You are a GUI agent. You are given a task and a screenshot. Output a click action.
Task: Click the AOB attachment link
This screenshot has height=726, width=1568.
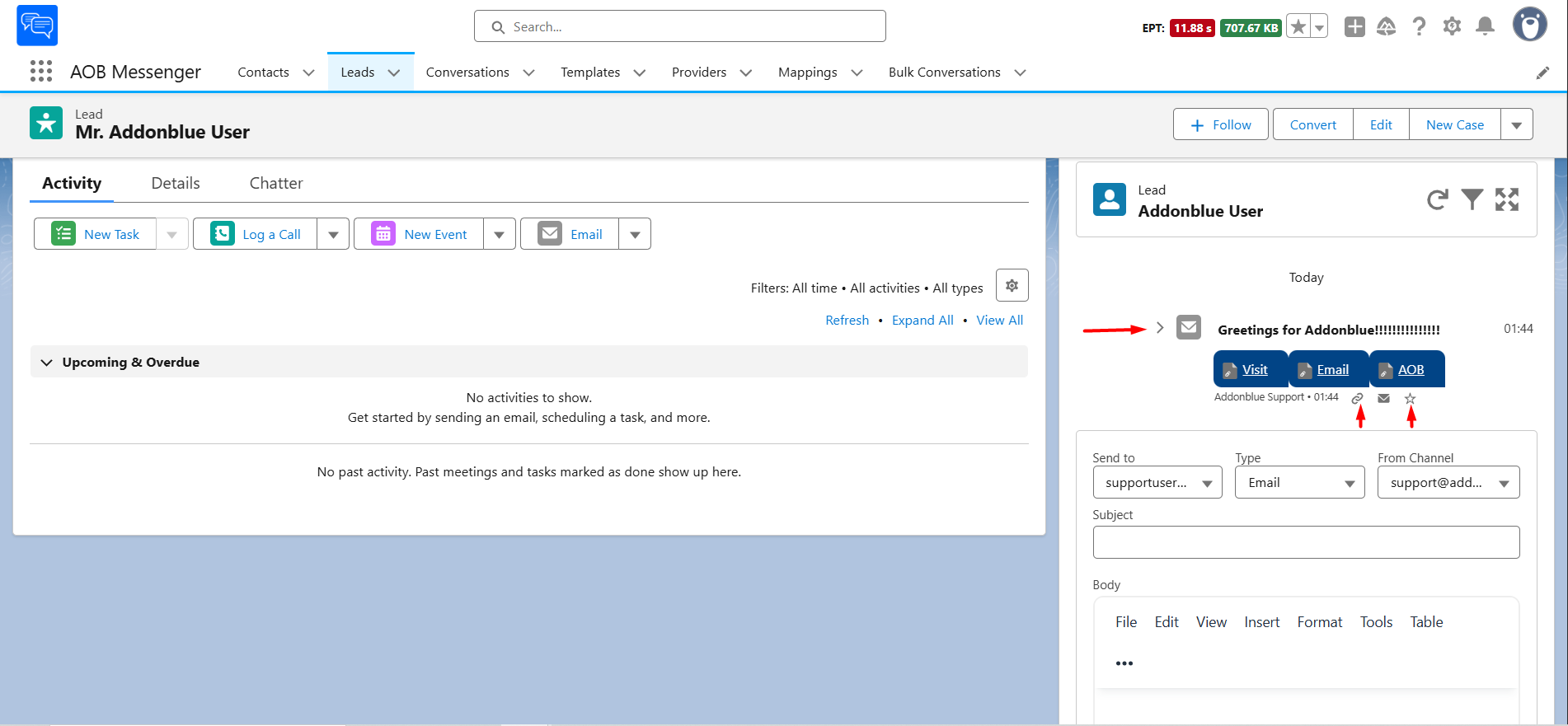(x=1411, y=369)
